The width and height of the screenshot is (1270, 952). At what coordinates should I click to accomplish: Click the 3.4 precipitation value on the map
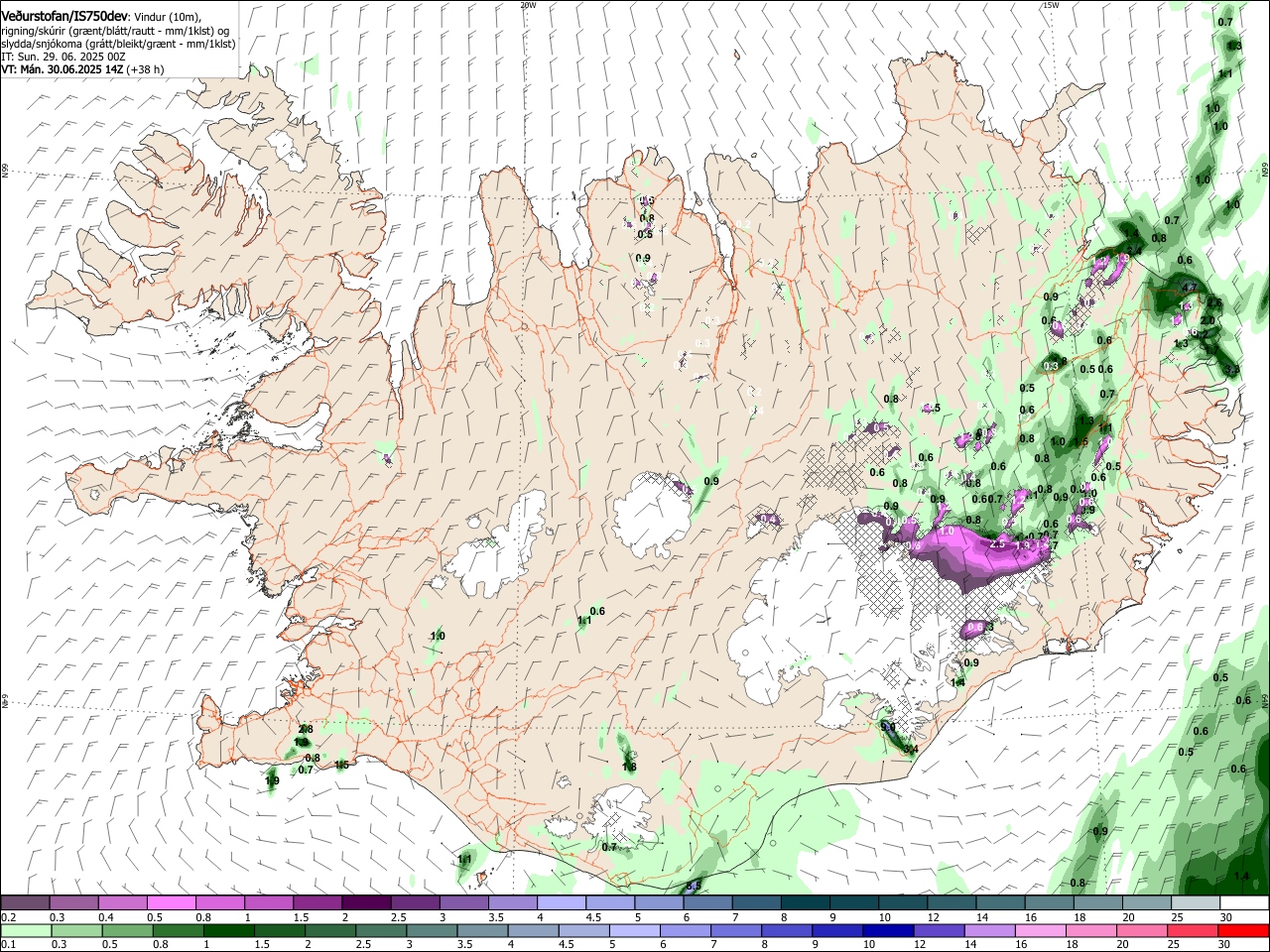coord(911,749)
